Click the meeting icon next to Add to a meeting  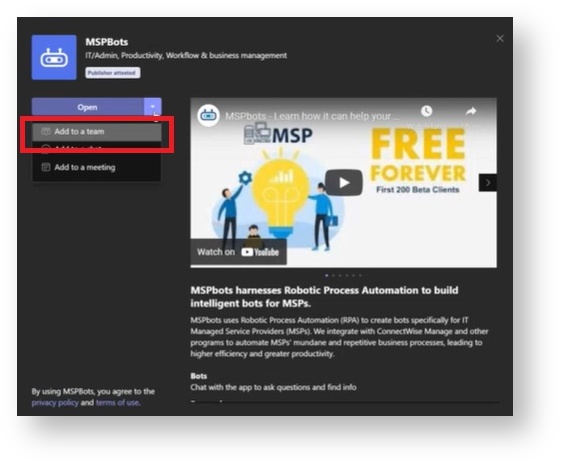(x=46, y=167)
